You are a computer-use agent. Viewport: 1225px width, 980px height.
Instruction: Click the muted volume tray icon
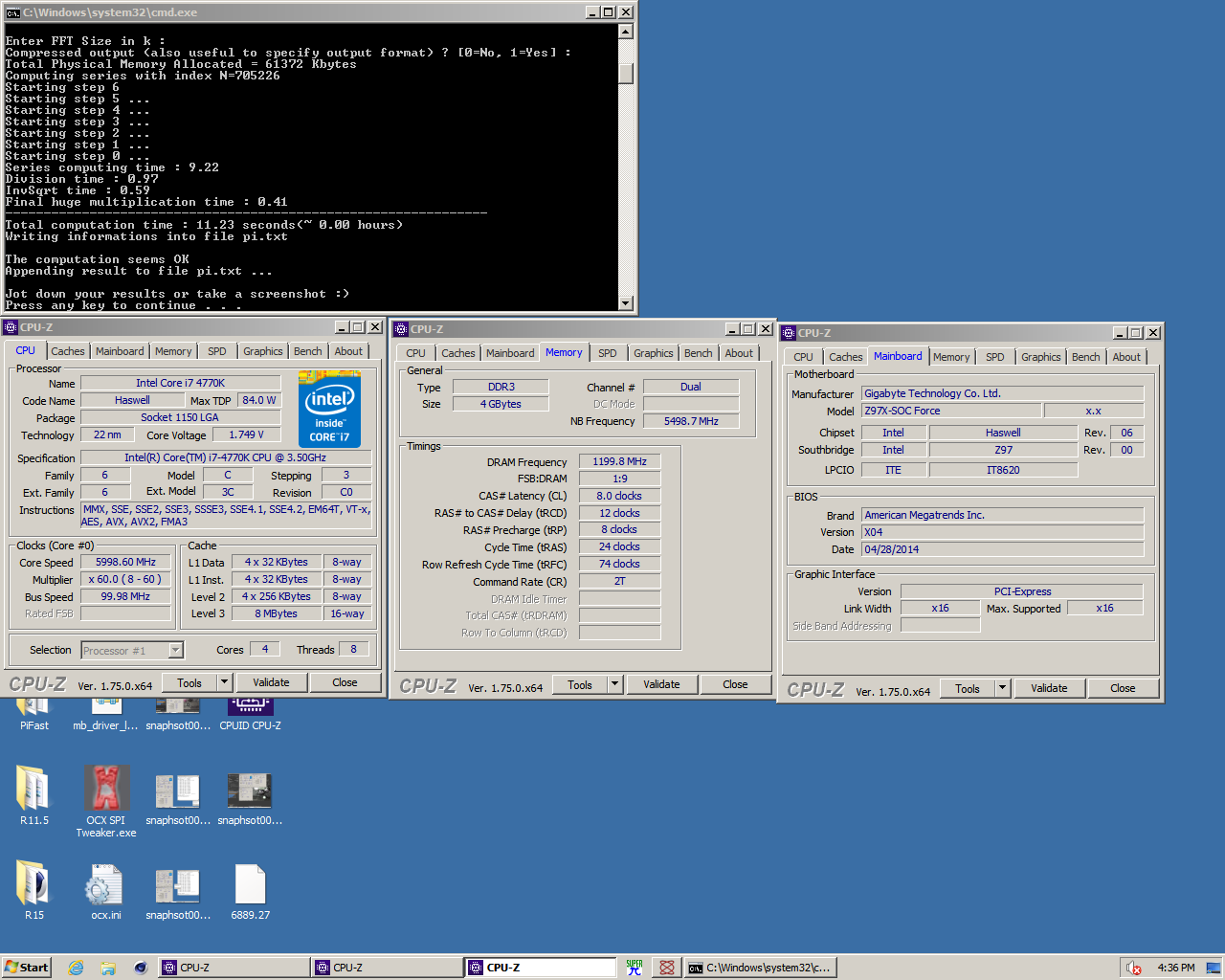pos(1134,968)
